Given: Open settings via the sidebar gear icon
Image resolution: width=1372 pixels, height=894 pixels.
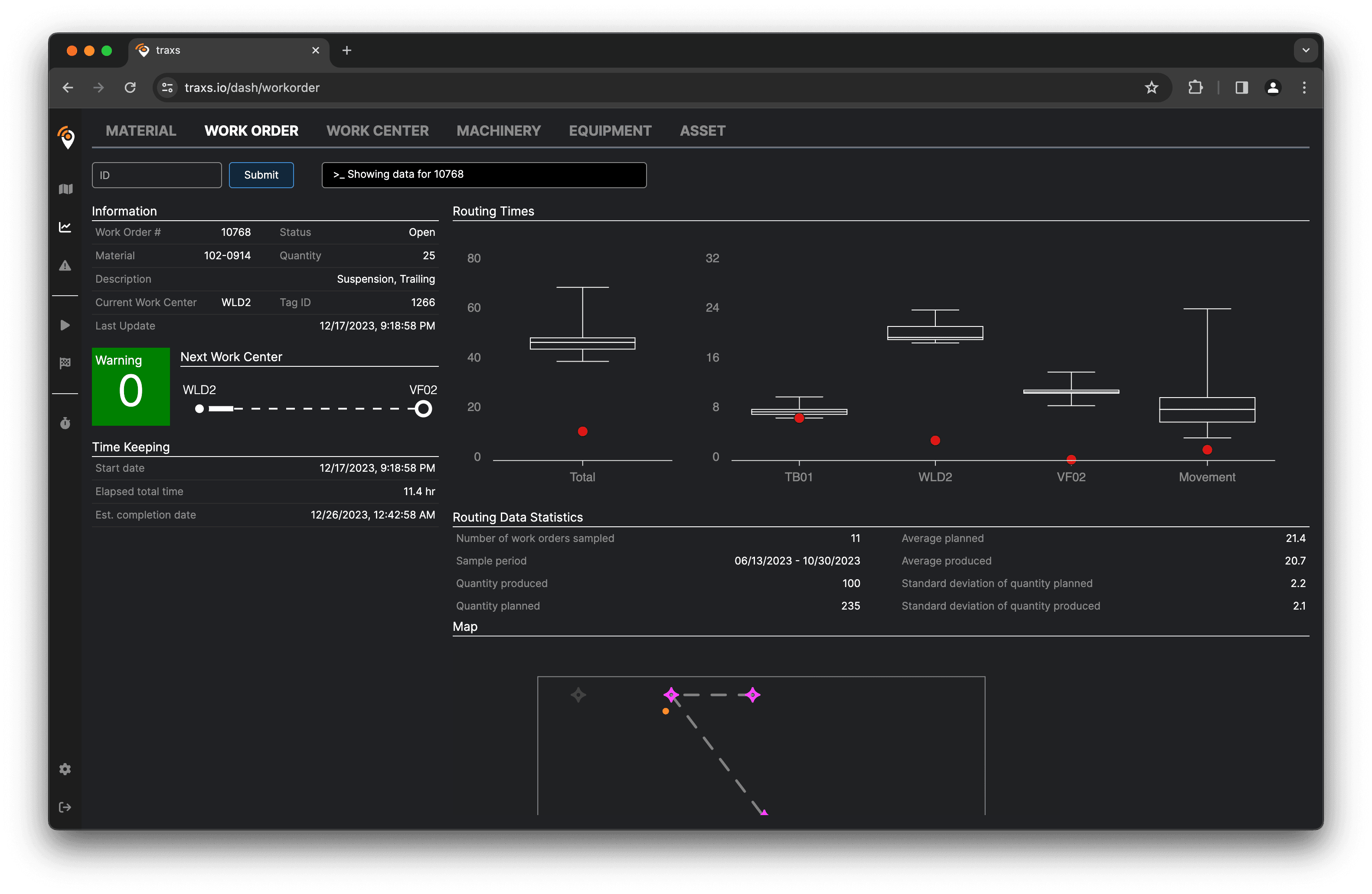Looking at the screenshot, I should [x=65, y=769].
